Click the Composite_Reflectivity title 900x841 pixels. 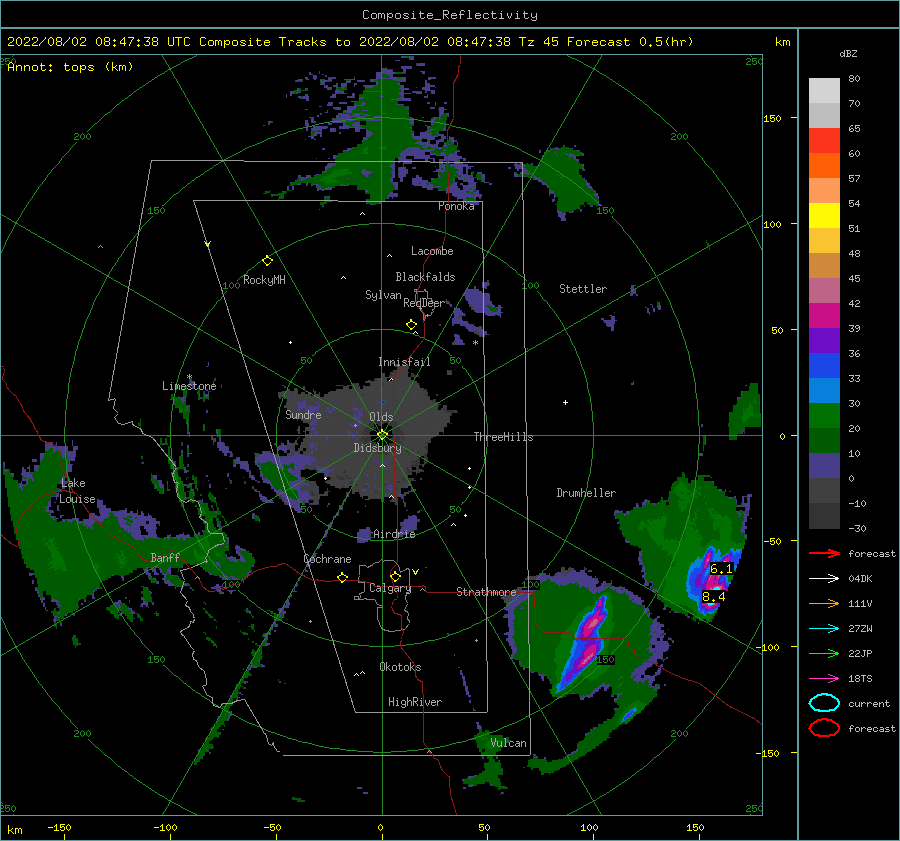[x=449, y=15]
